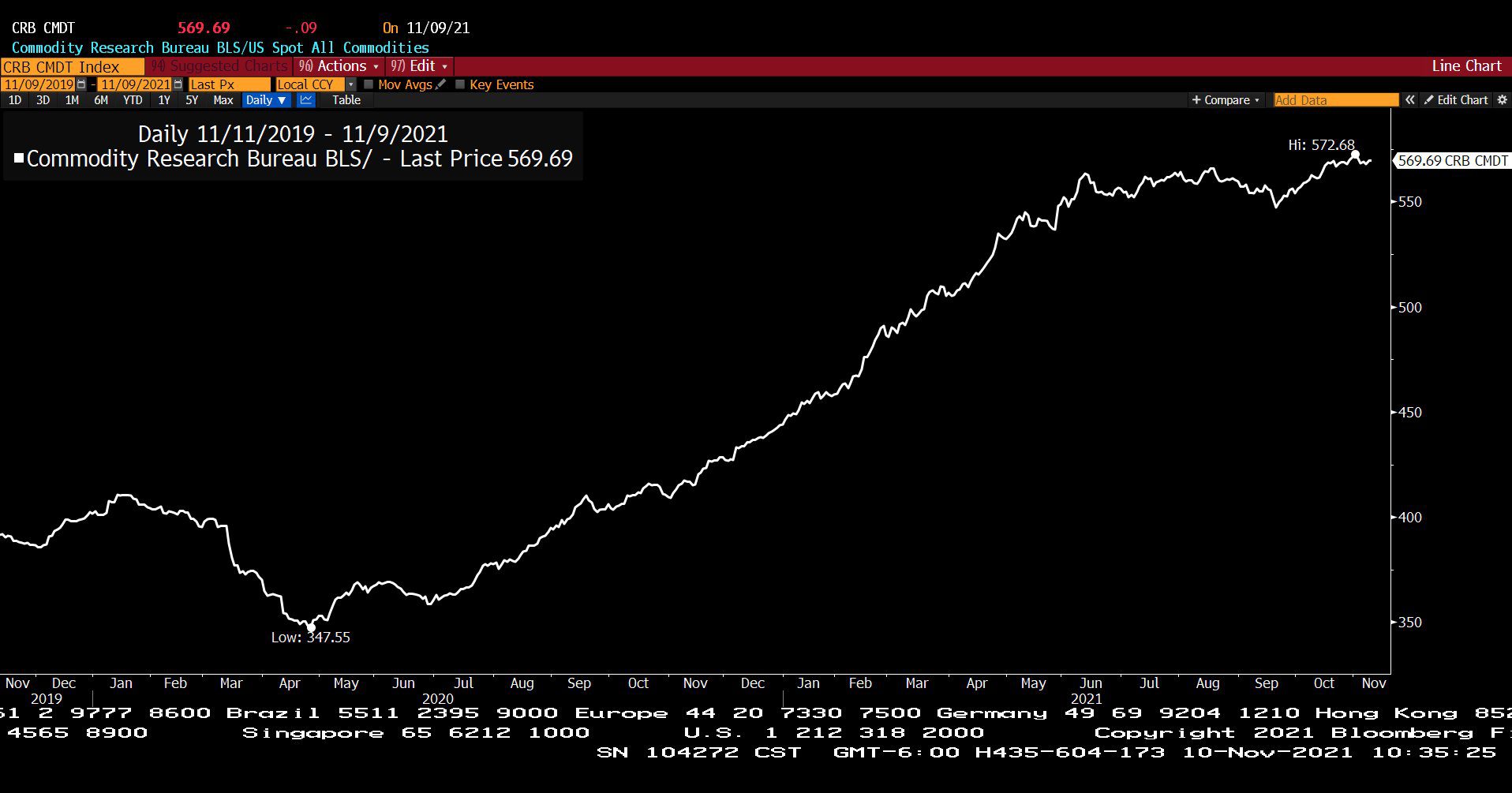Collapse panel with double chevron icon
The image size is (1512, 793).
[1410, 100]
